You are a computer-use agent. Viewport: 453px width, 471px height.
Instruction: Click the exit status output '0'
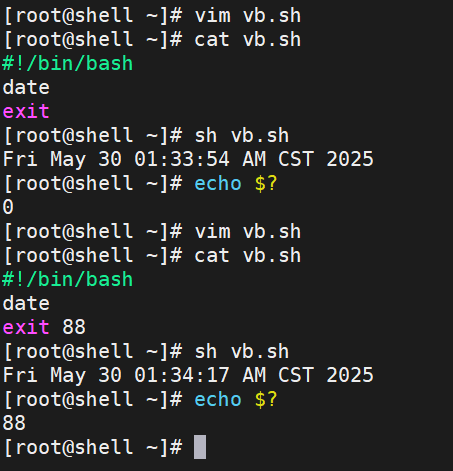[x=8, y=207]
